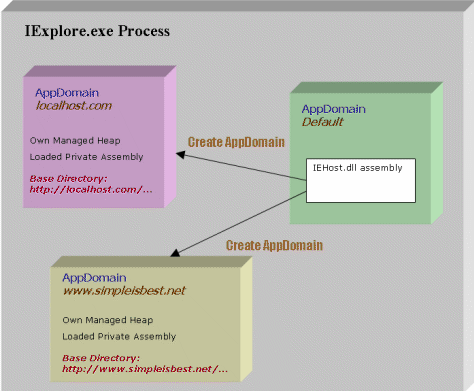Click the IExplore.exe Process title

point(97,31)
